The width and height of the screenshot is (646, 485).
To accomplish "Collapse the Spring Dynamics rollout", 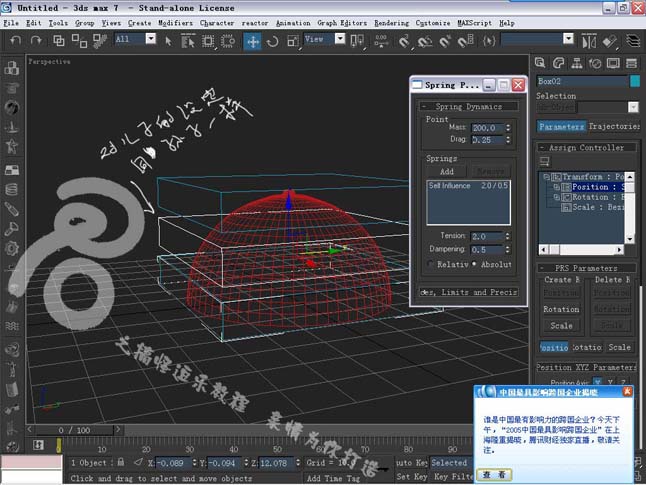I will coord(469,106).
